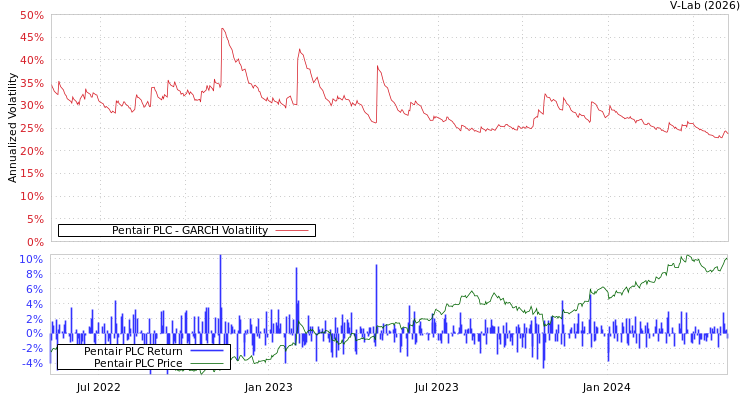Select the 'Pentair PLC - GARCH Volatility' legend label
The image size is (750, 400).
(x=189, y=230)
